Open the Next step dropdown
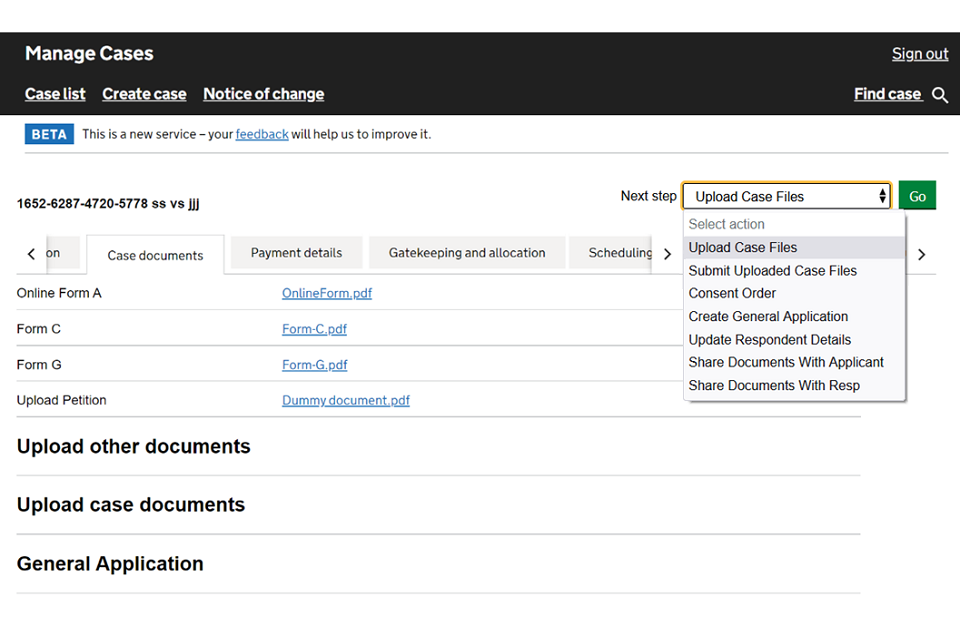This screenshot has width=960, height=640. coord(786,196)
